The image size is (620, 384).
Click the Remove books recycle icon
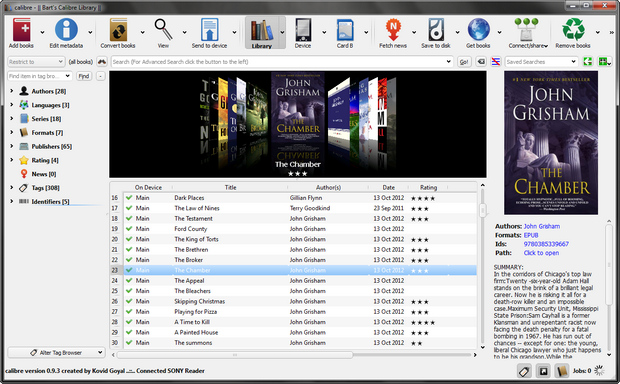tap(573, 30)
